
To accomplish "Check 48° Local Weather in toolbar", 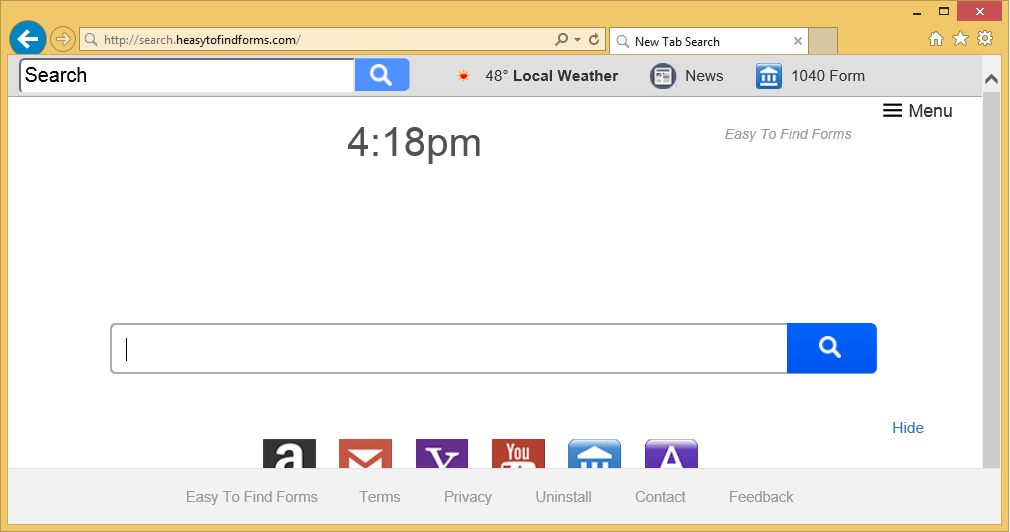I will click(538, 76).
